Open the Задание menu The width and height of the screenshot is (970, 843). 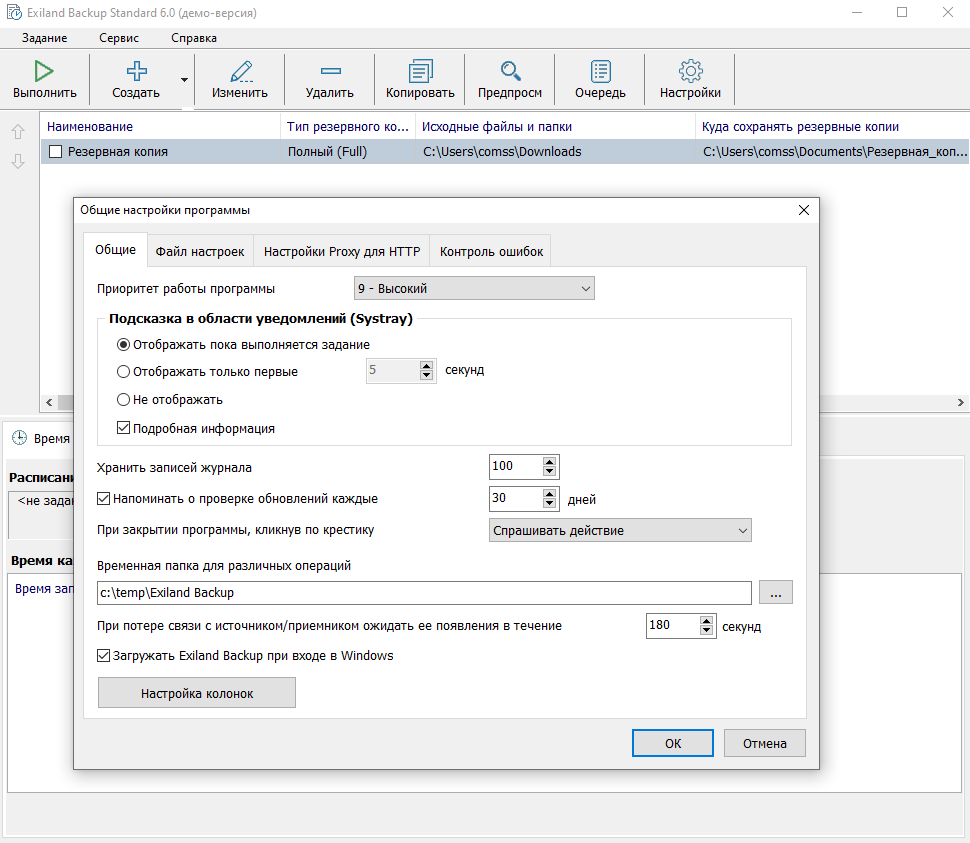[45, 38]
